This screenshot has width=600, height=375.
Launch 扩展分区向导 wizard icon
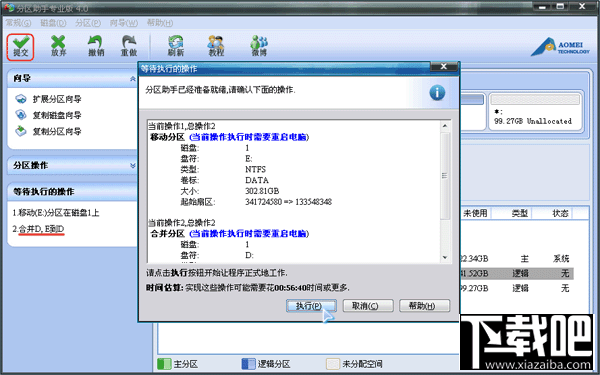coord(21,99)
